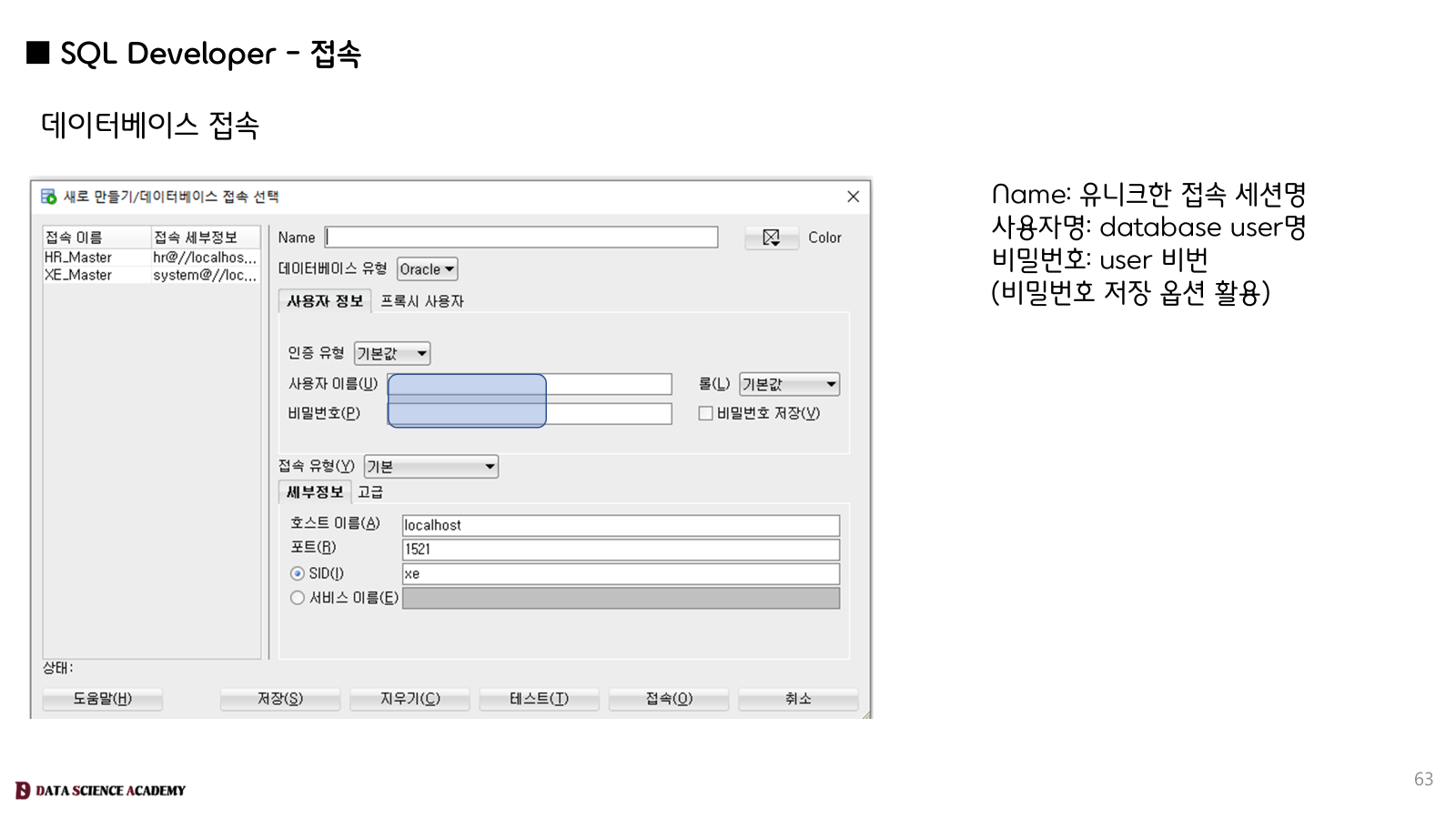Select the 서비스 이름 radio button
Screen dimensions: 1456x819
click(x=298, y=598)
